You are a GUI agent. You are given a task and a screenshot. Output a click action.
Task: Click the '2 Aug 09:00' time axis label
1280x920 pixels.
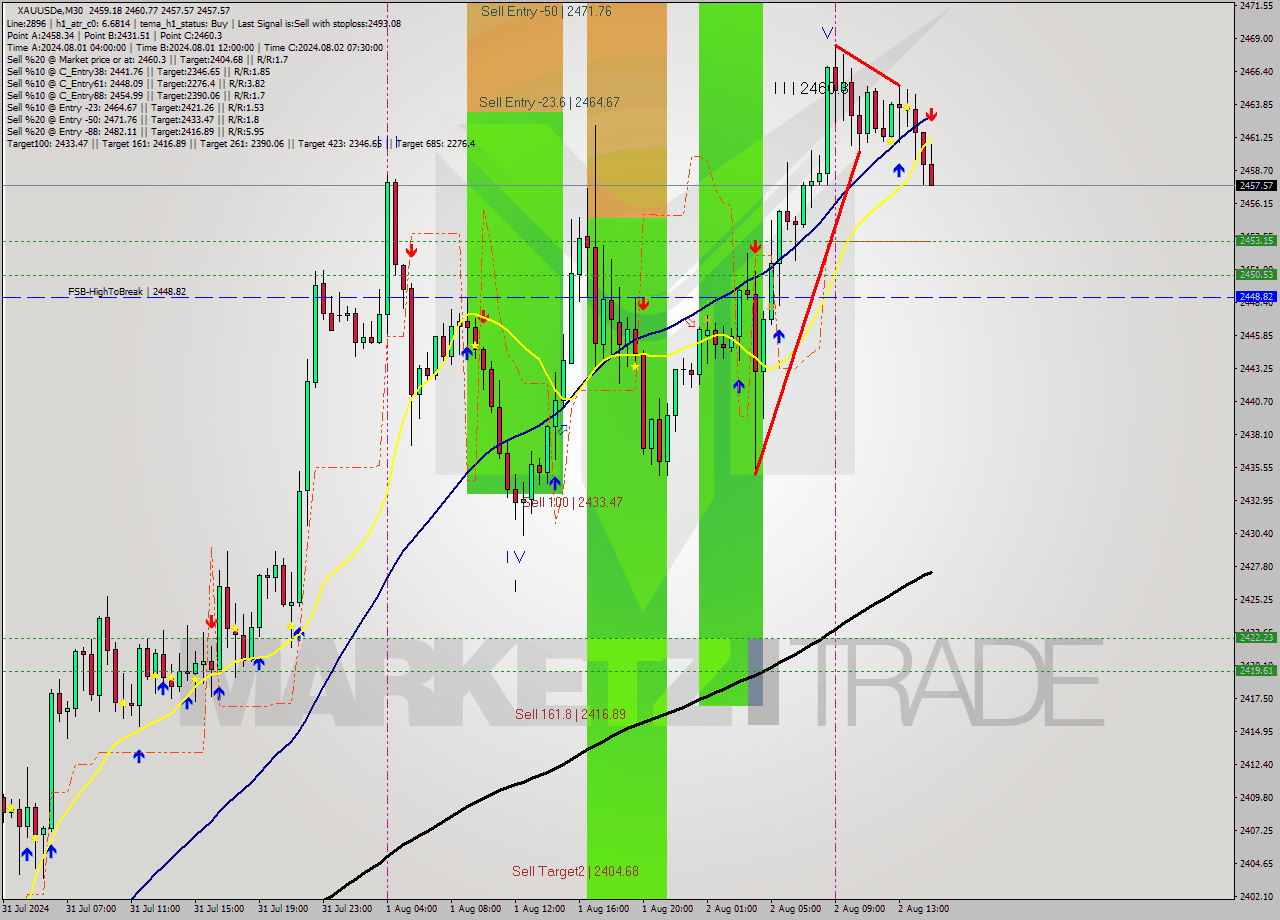click(x=859, y=909)
